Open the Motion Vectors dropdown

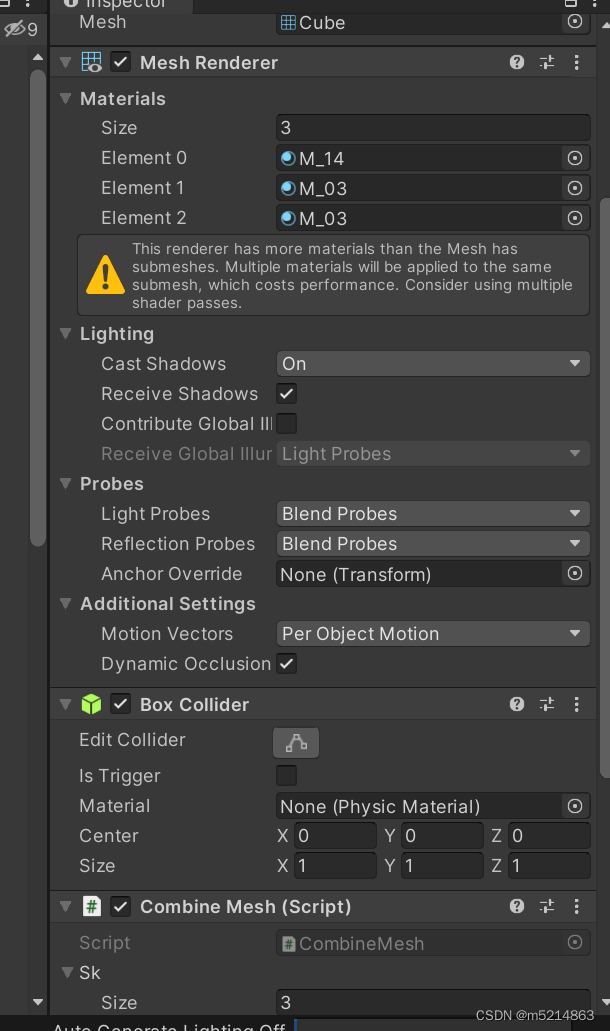coord(433,634)
